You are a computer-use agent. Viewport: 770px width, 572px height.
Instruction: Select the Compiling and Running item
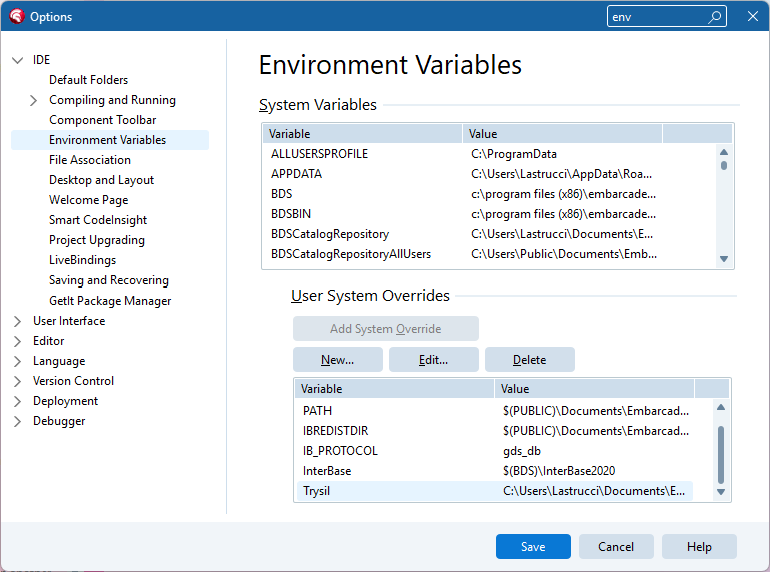[112, 100]
